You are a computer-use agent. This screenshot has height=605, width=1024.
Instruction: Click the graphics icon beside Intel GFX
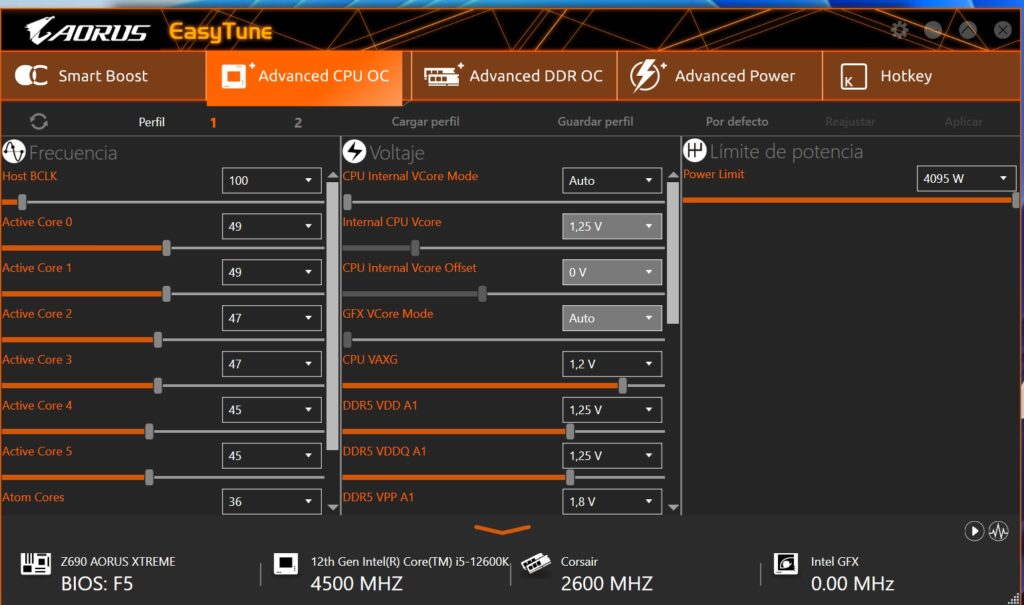tap(786, 564)
